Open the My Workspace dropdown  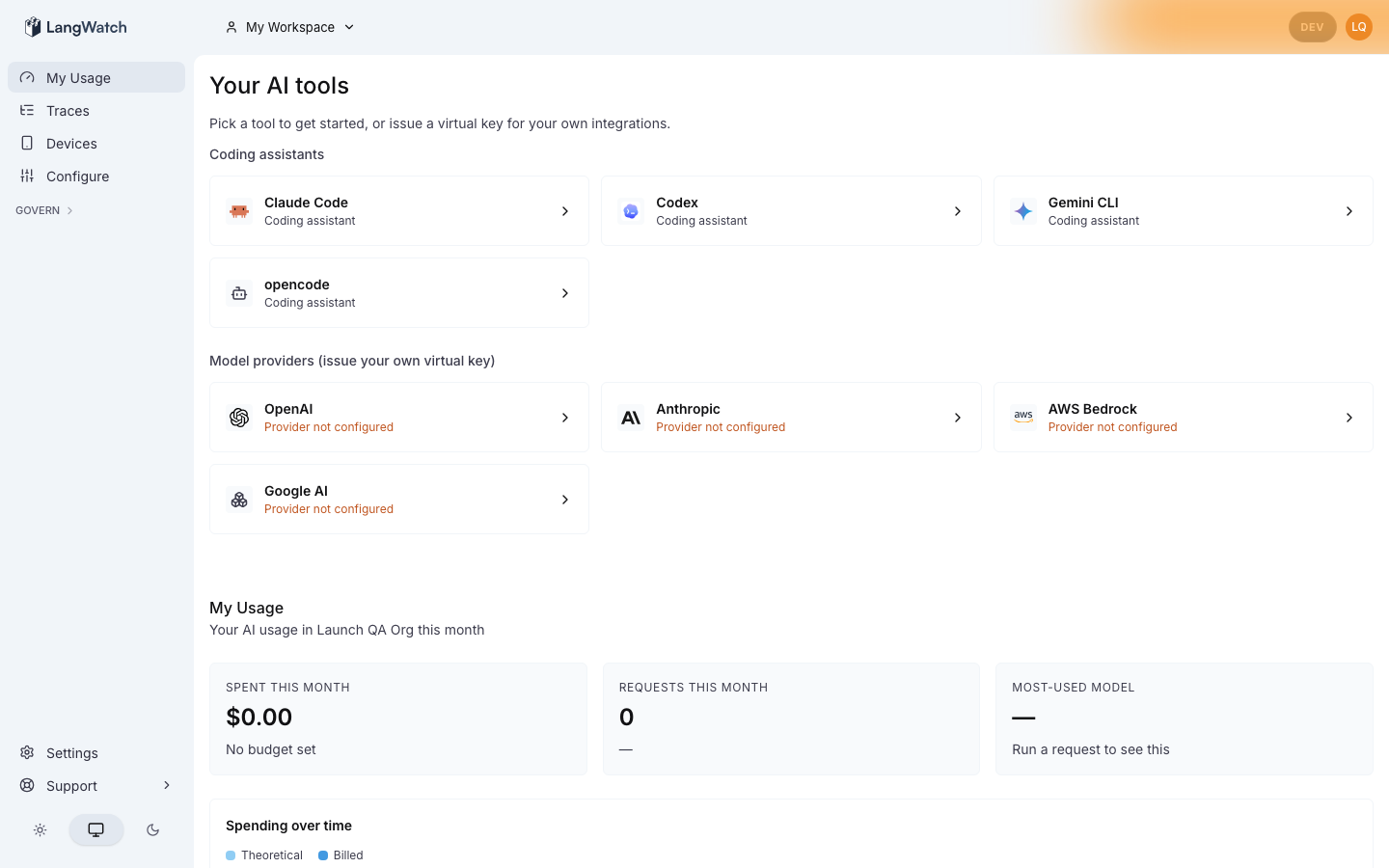click(x=290, y=27)
